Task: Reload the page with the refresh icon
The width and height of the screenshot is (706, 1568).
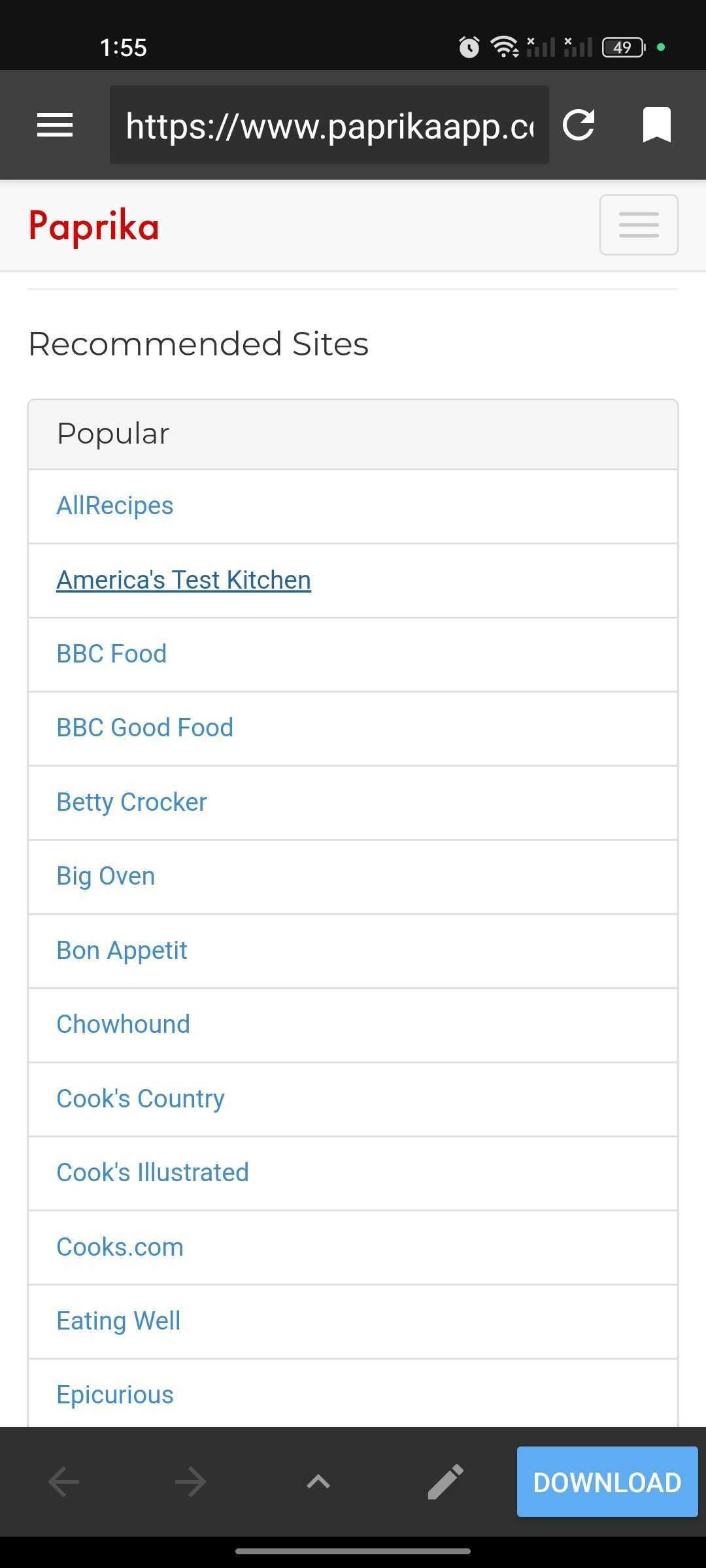Action: tap(579, 125)
